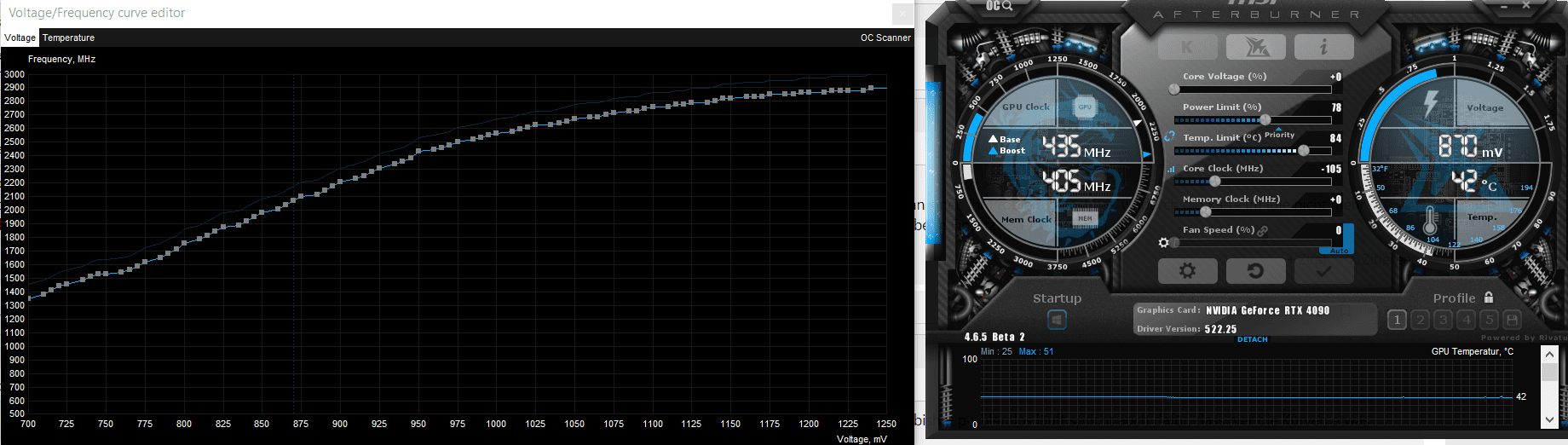The image size is (1568, 445).
Task: Click the Power Limit value 78
Action: 1336,107
